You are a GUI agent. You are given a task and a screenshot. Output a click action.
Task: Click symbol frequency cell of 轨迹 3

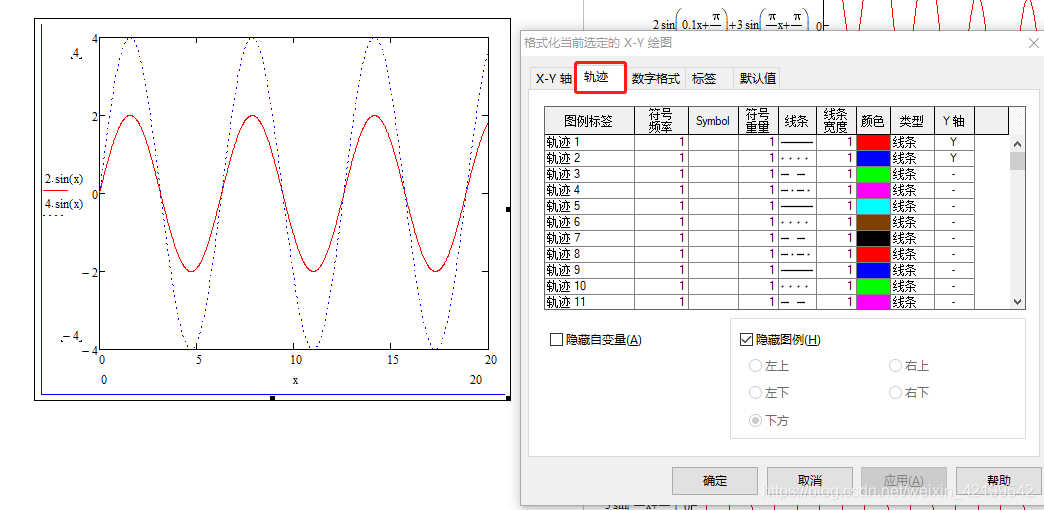661,174
